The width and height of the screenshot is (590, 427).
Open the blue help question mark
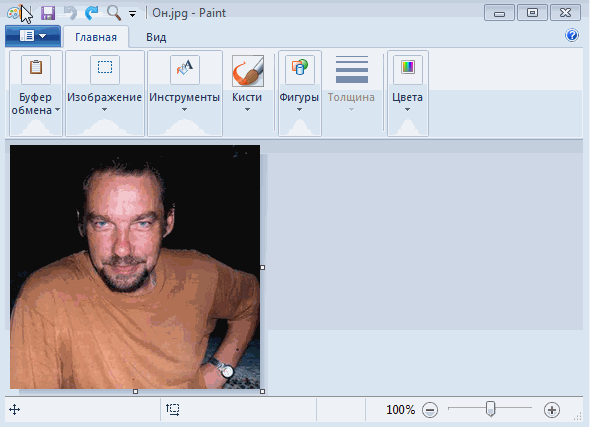(572, 35)
